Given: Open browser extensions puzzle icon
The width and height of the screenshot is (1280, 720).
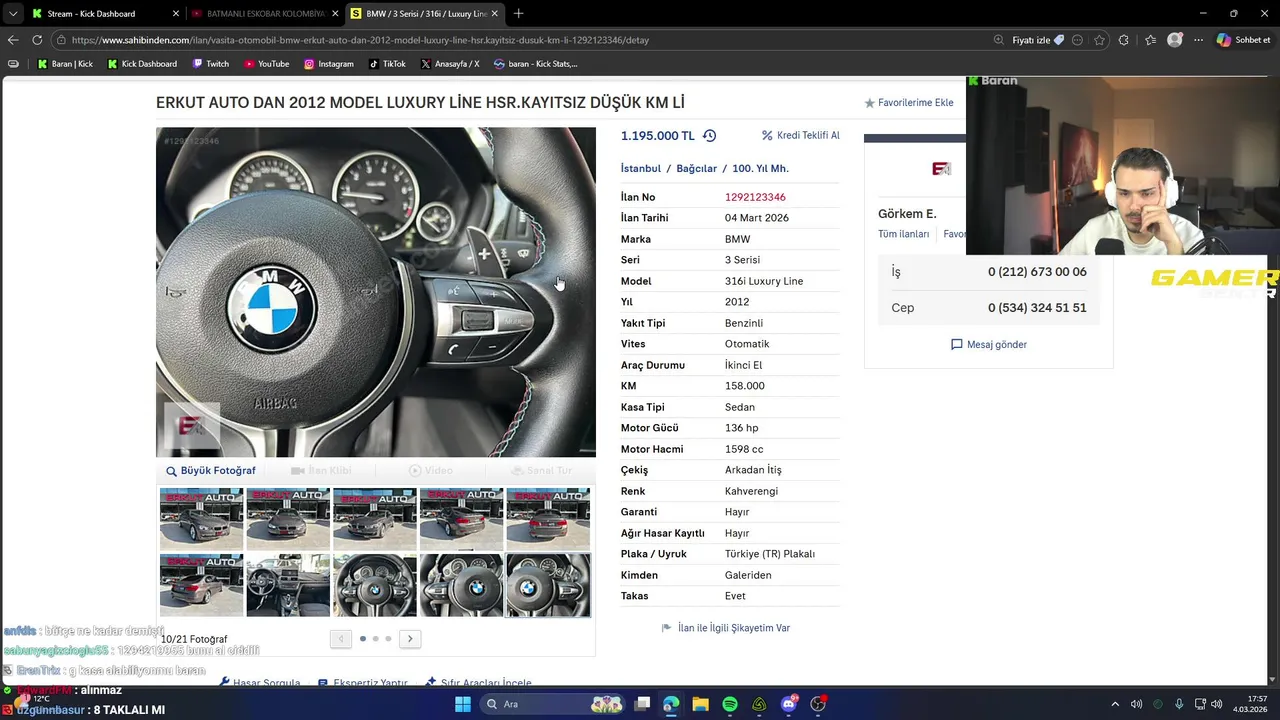Looking at the screenshot, I should pos(1124,40).
